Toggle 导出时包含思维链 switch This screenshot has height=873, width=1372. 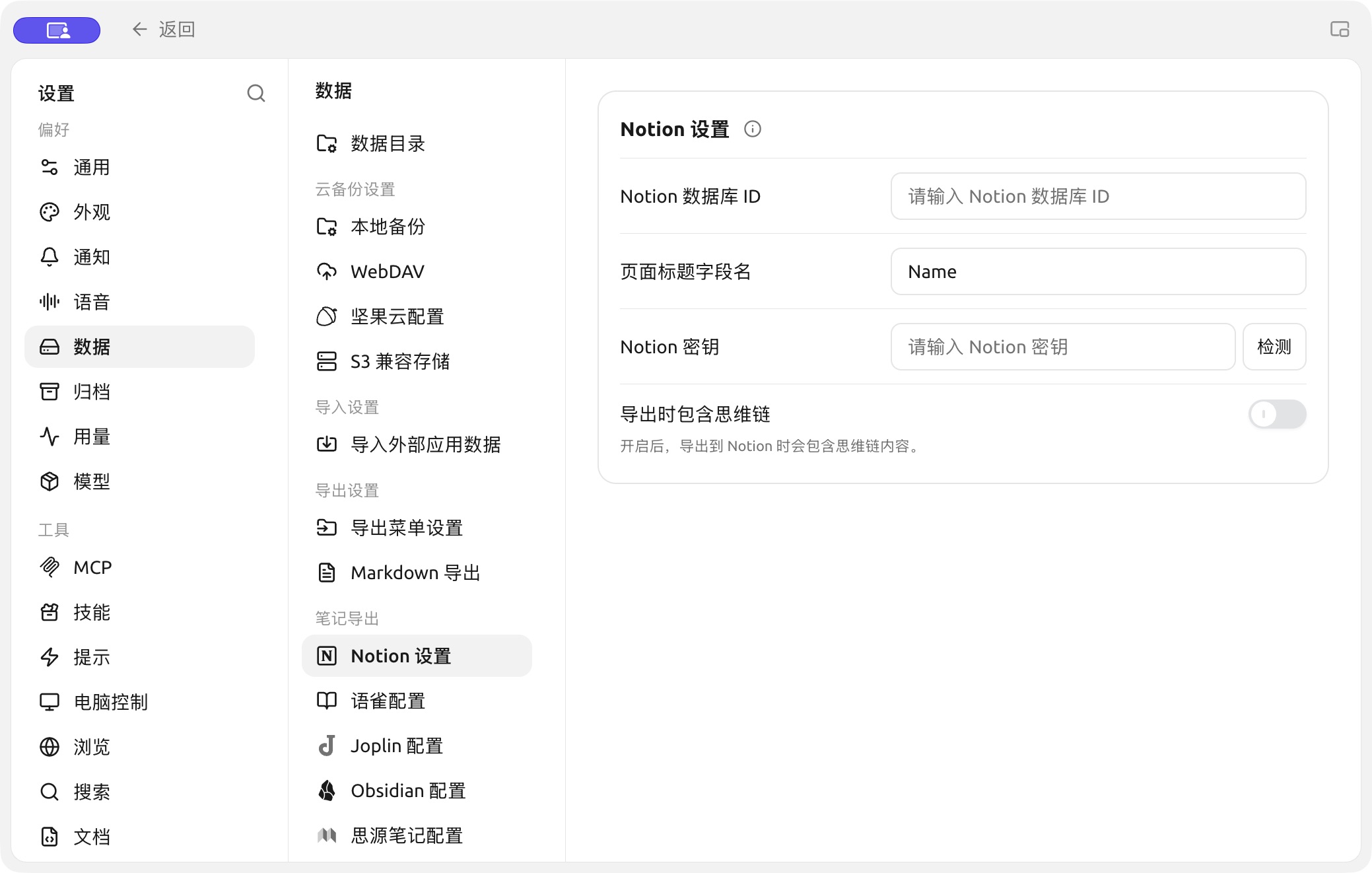[1277, 414]
